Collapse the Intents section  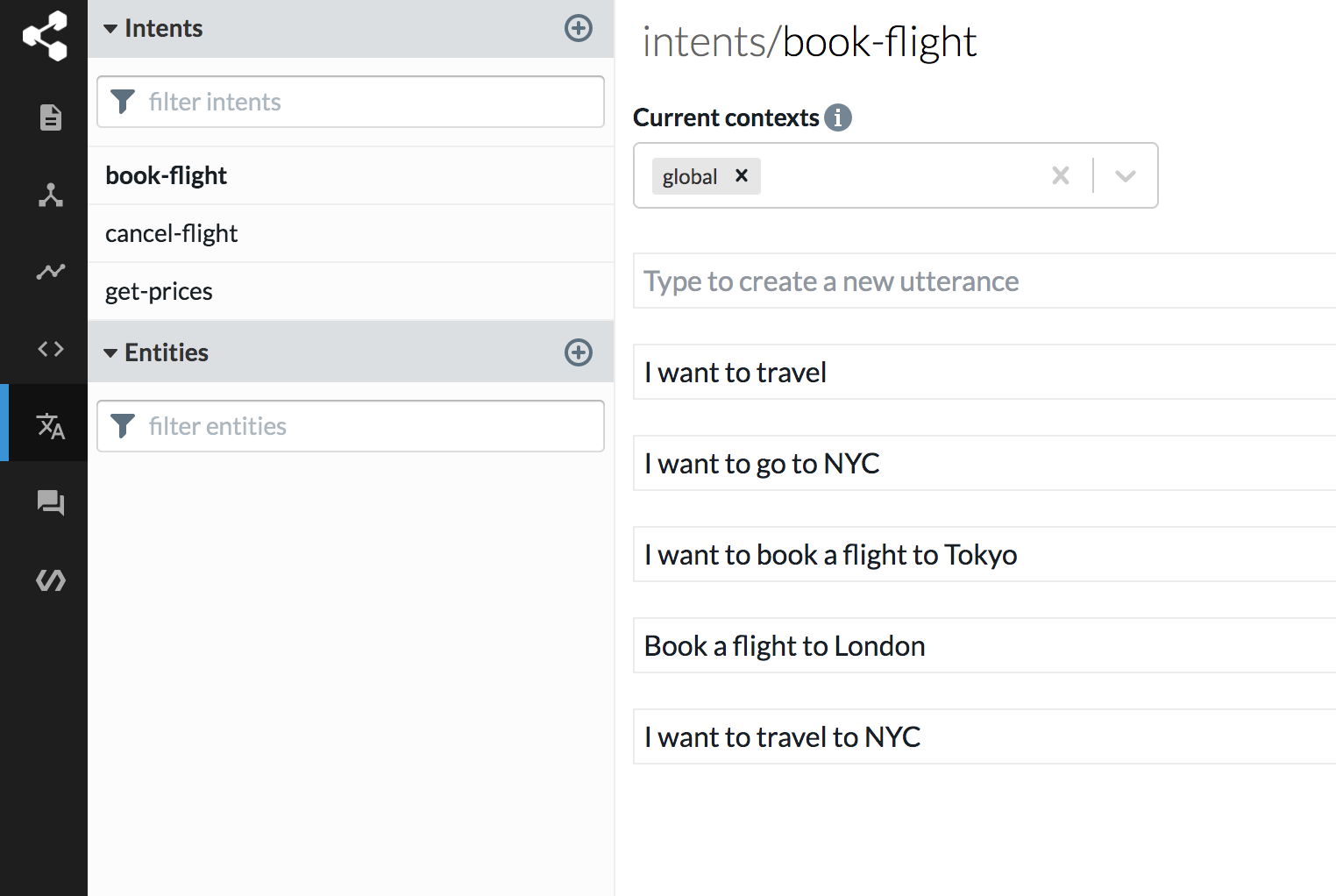pyautogui.click(x=110, y=29)
